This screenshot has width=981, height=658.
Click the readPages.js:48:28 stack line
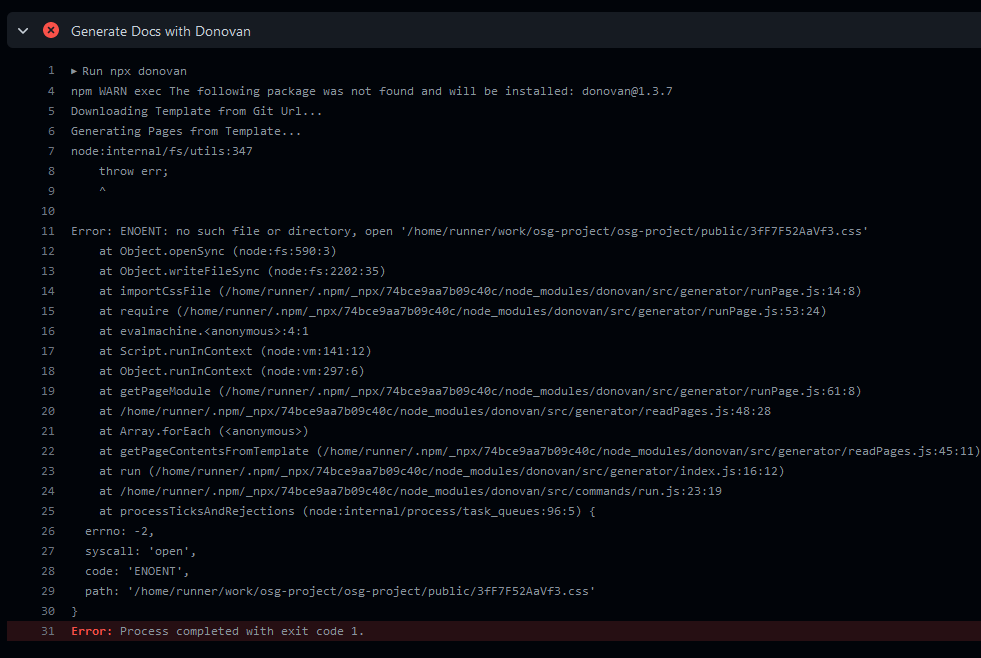[x=435, y=412]
